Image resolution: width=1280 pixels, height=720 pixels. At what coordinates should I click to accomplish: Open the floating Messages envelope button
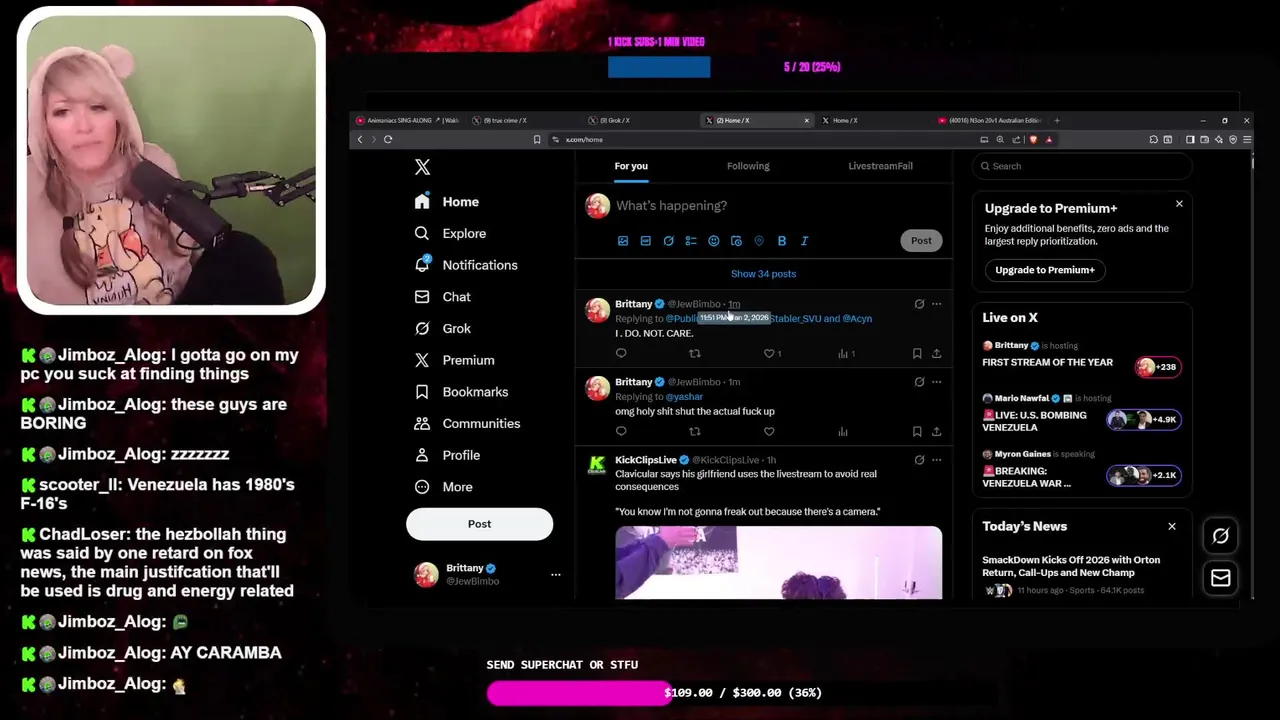click(1220, 578)
